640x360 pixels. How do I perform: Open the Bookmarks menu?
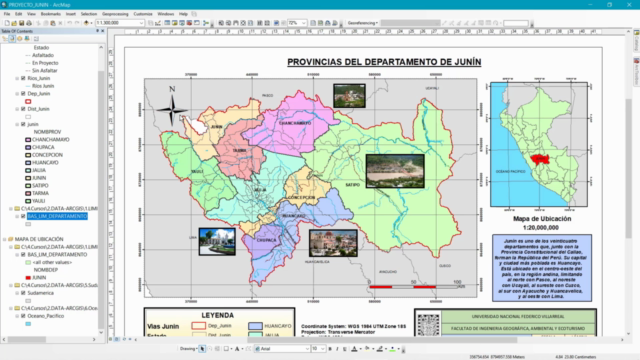(51, 14)
